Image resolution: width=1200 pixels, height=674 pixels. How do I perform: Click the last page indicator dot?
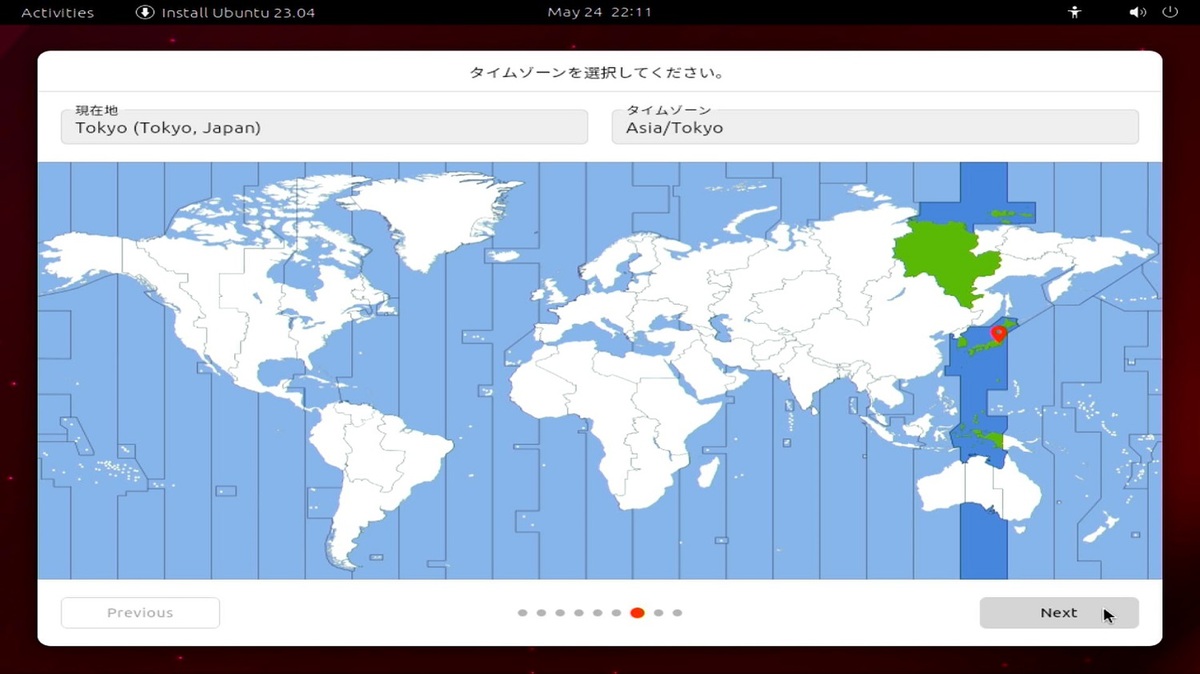point(677,613)
